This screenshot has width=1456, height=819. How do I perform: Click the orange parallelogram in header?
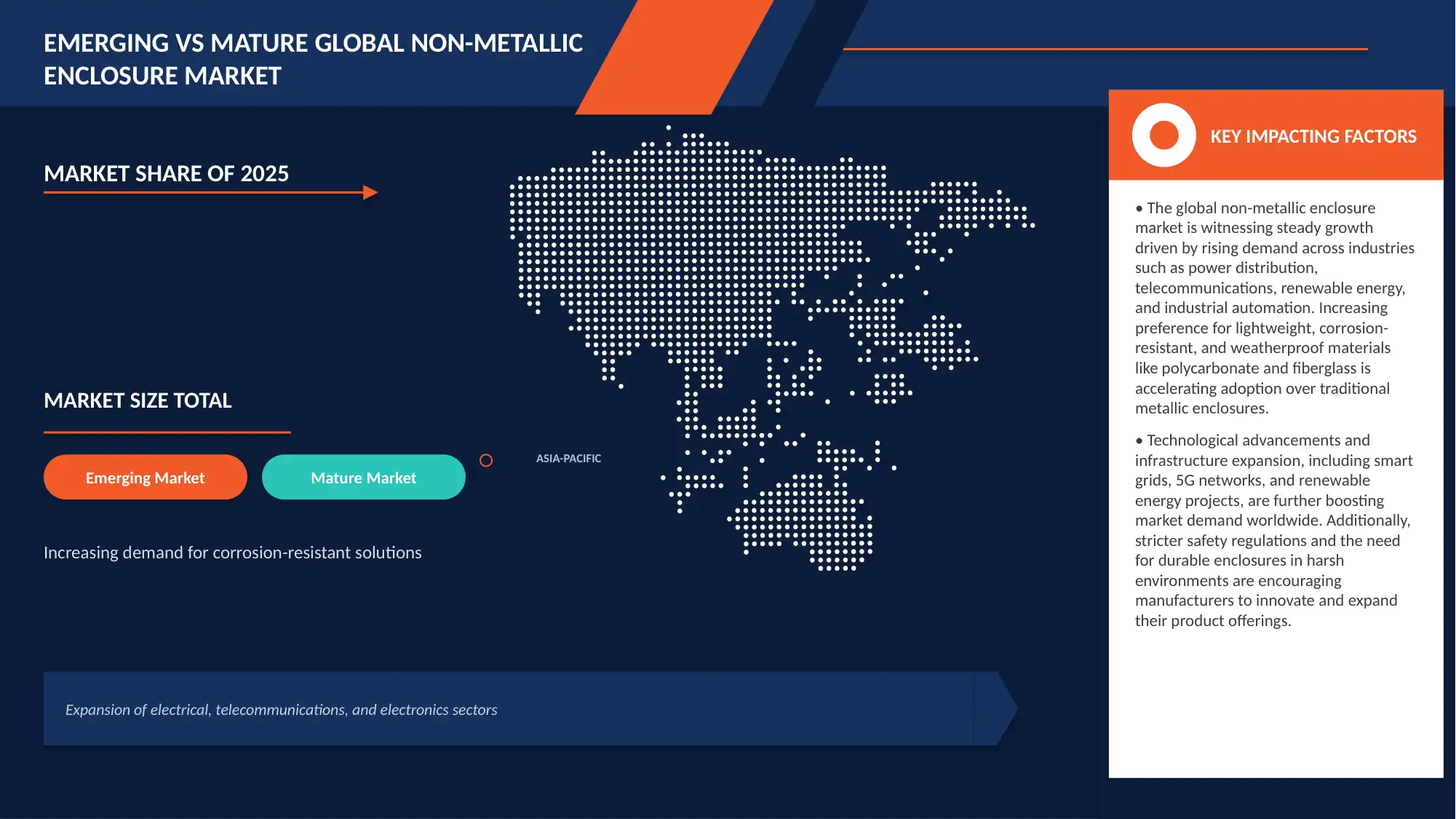[673, 57]
